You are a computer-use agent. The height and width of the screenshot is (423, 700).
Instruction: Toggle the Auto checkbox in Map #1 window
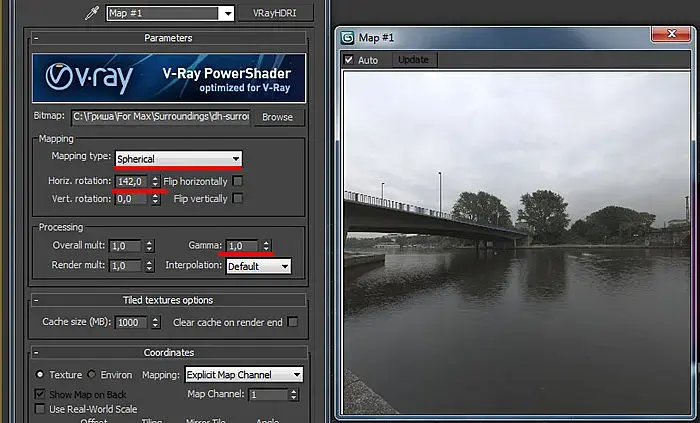[x=349, y=59]
